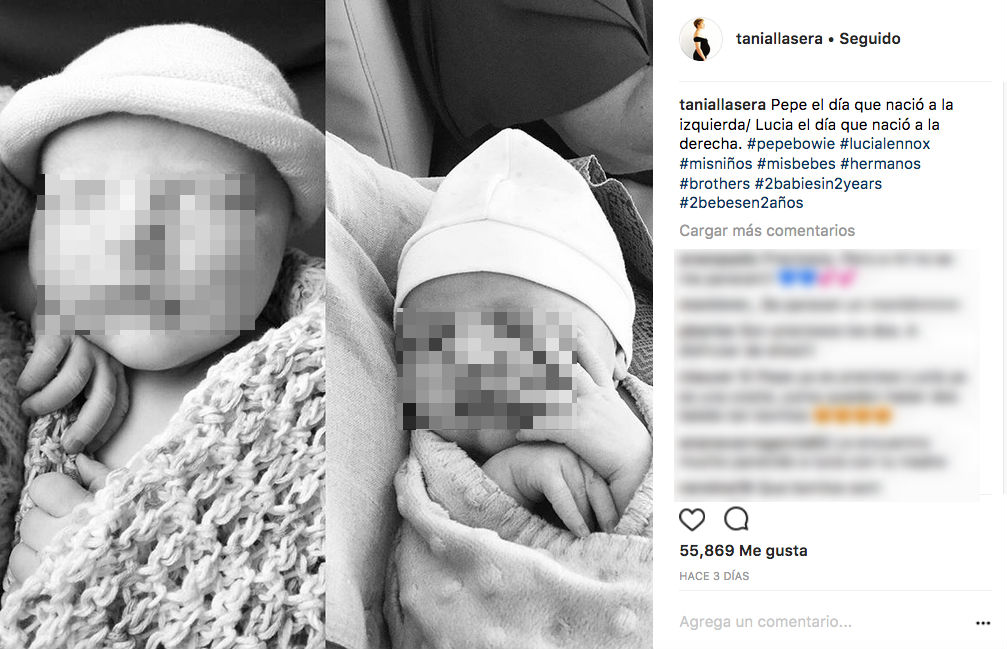Select the left baby photo with the brimmed hat
This screenshot has height=649, width=1007.
[x=162, y=324]
